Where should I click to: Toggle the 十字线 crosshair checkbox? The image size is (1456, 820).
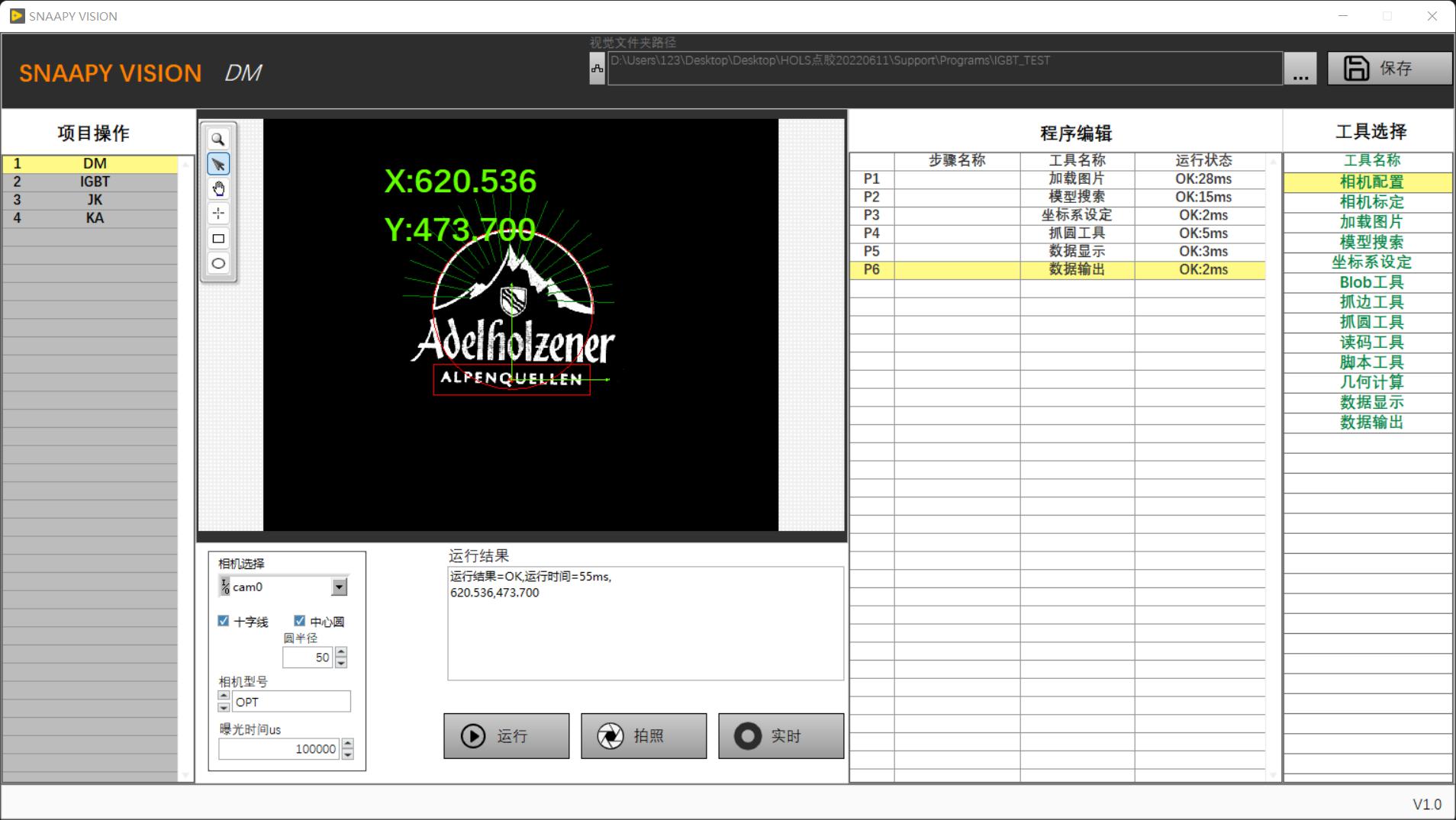[x=224, y=621]
